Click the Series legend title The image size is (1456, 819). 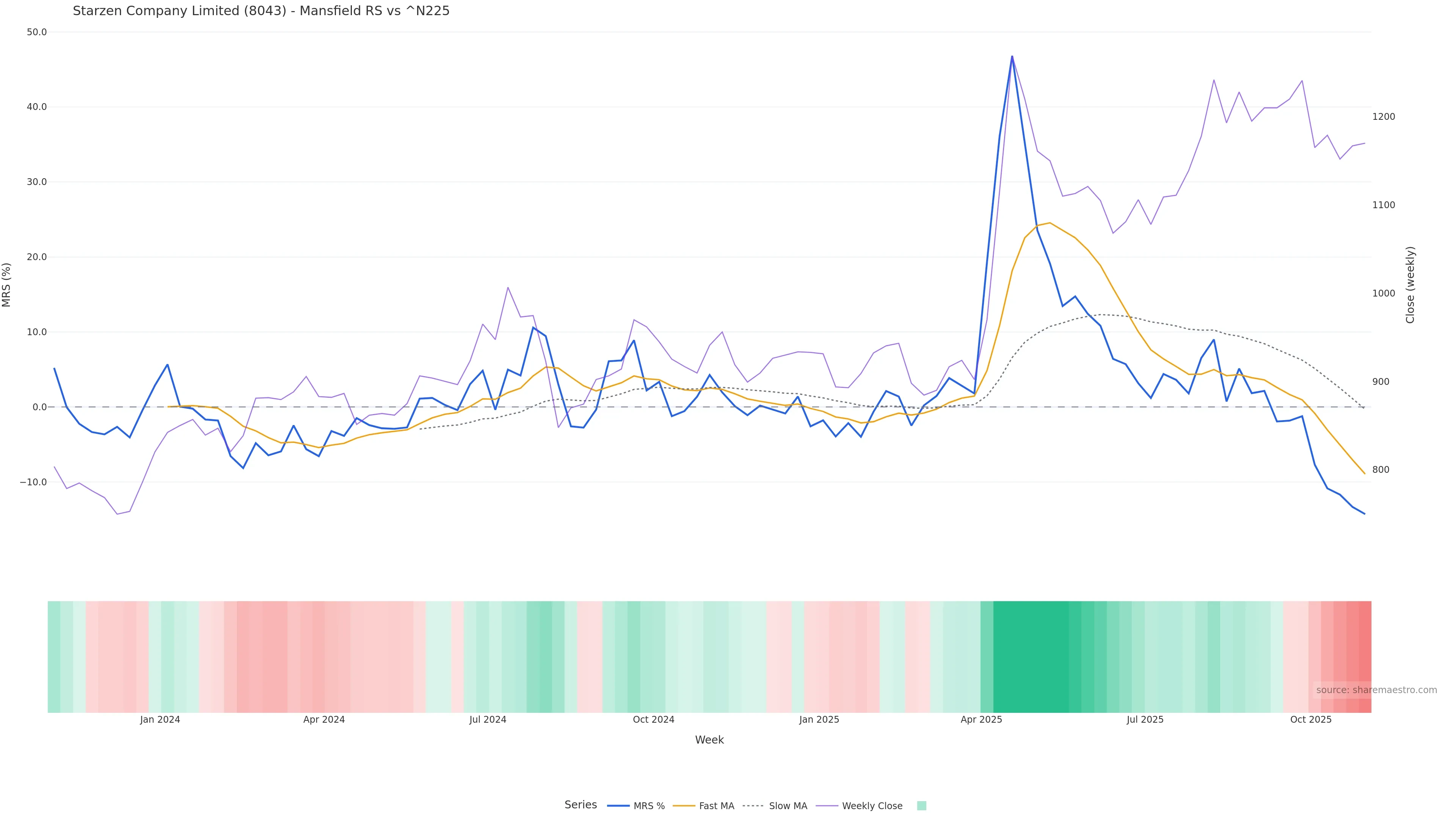[581, 805]
